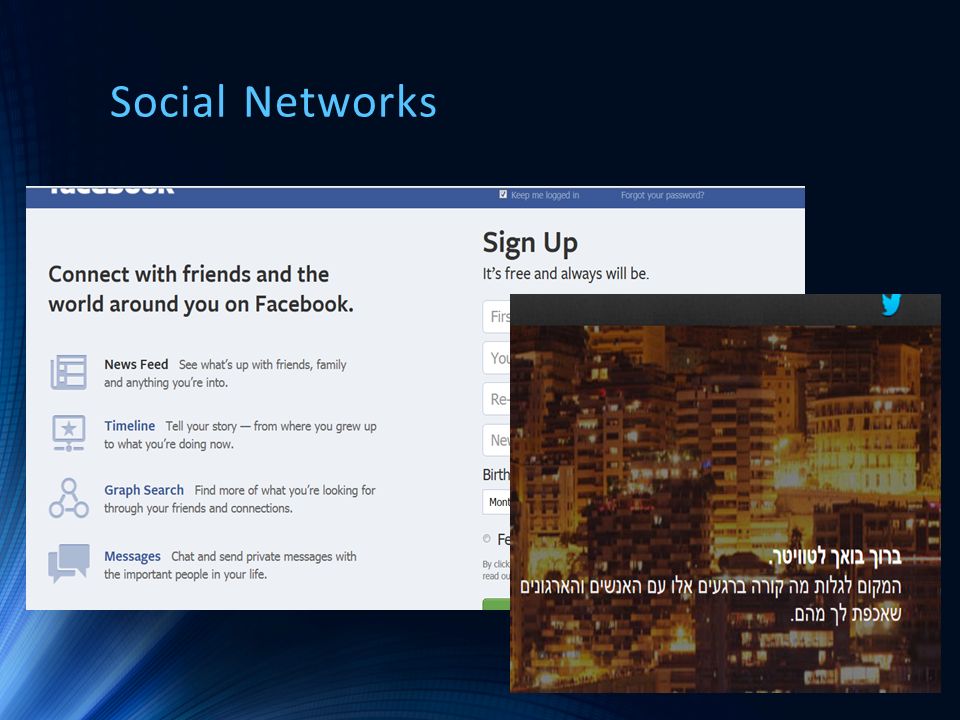Open the Timeline feature link
Viewport: 960px width, 720px height.
point(129,426)
